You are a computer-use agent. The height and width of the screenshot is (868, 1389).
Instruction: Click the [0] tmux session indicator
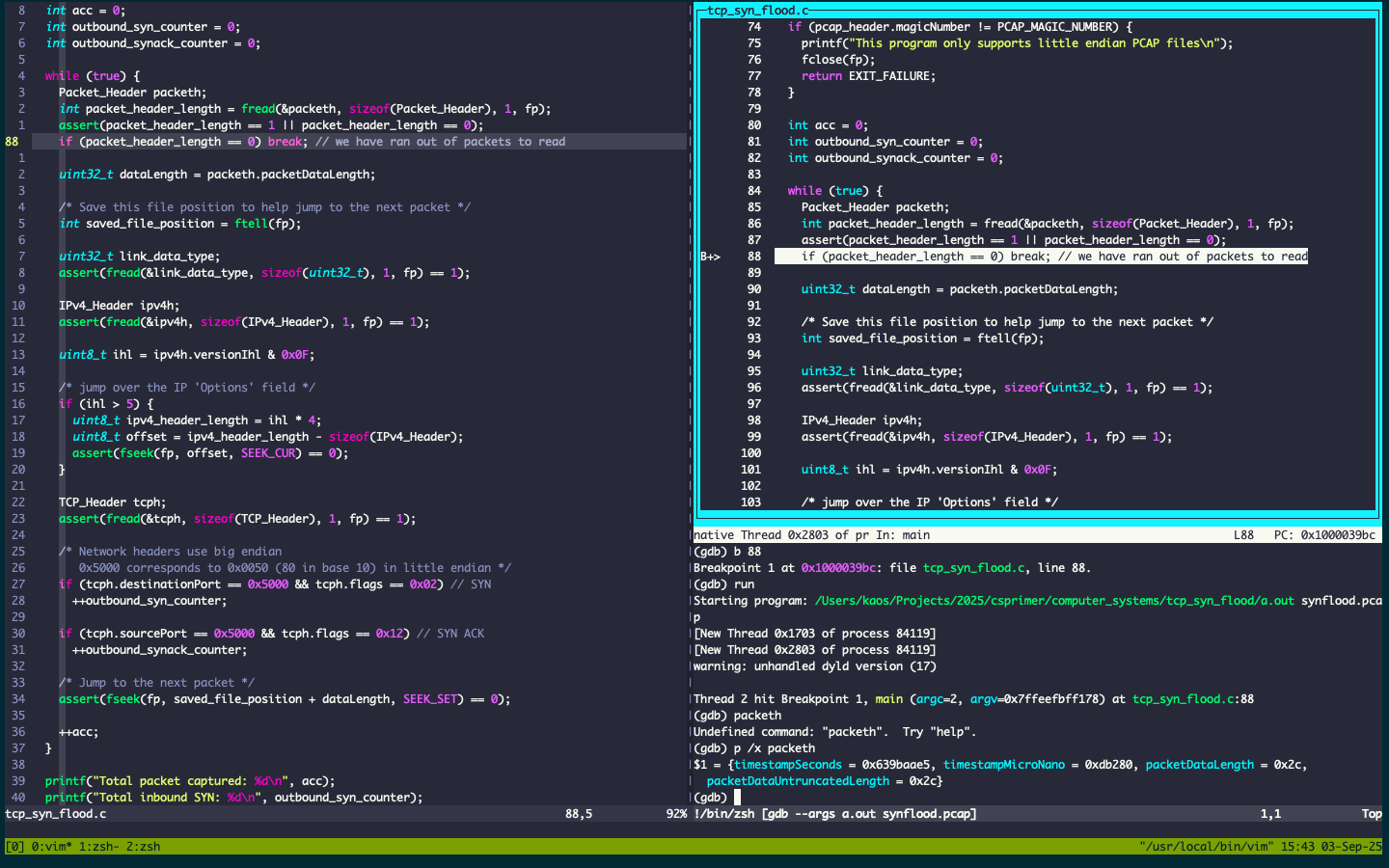click(14, 847)
